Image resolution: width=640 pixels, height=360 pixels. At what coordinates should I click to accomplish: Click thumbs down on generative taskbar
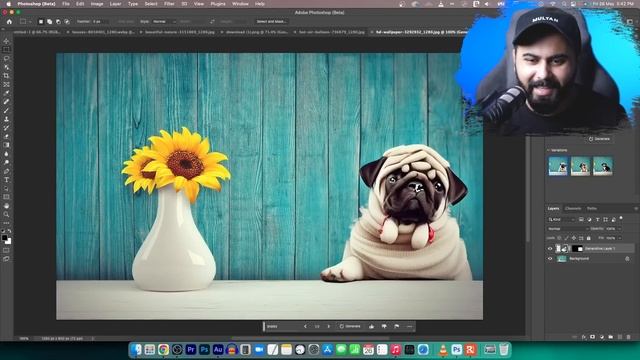(384, 327)
